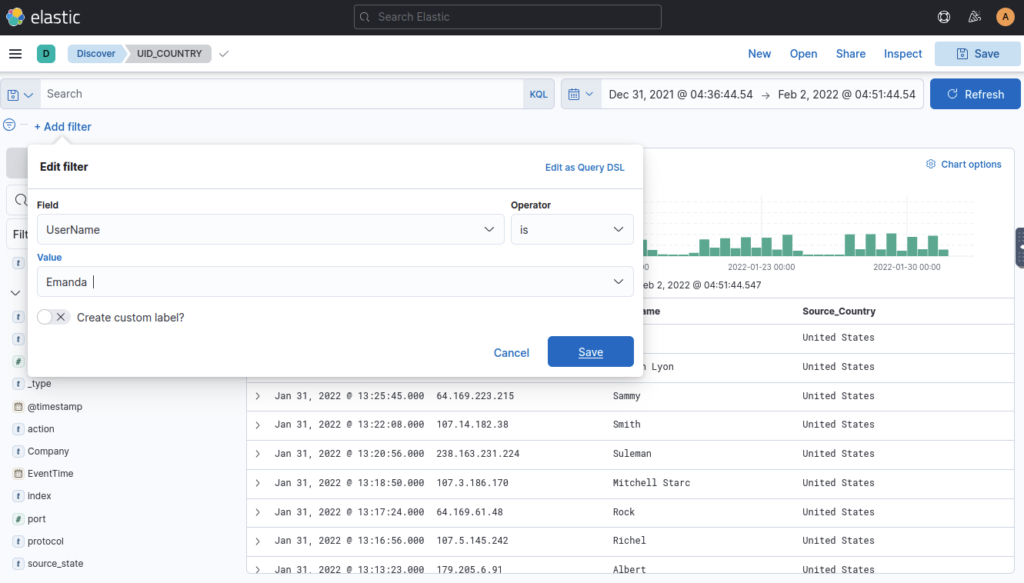Click IP address 64.169.223.215
Image resolution: width=1024 pixels, height=583 pixels.
475,396
